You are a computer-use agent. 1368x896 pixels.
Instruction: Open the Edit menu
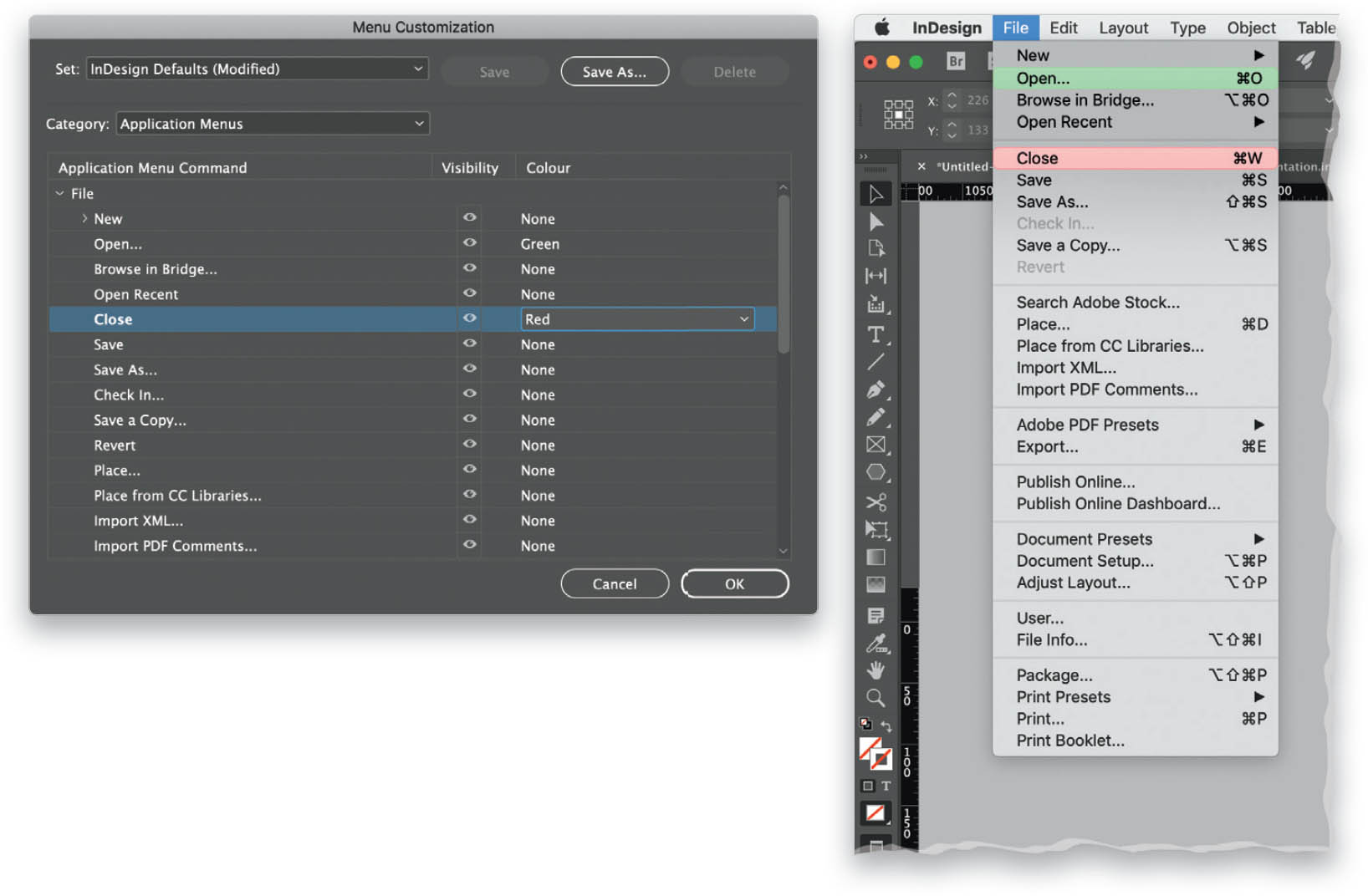pos(1064,28)
